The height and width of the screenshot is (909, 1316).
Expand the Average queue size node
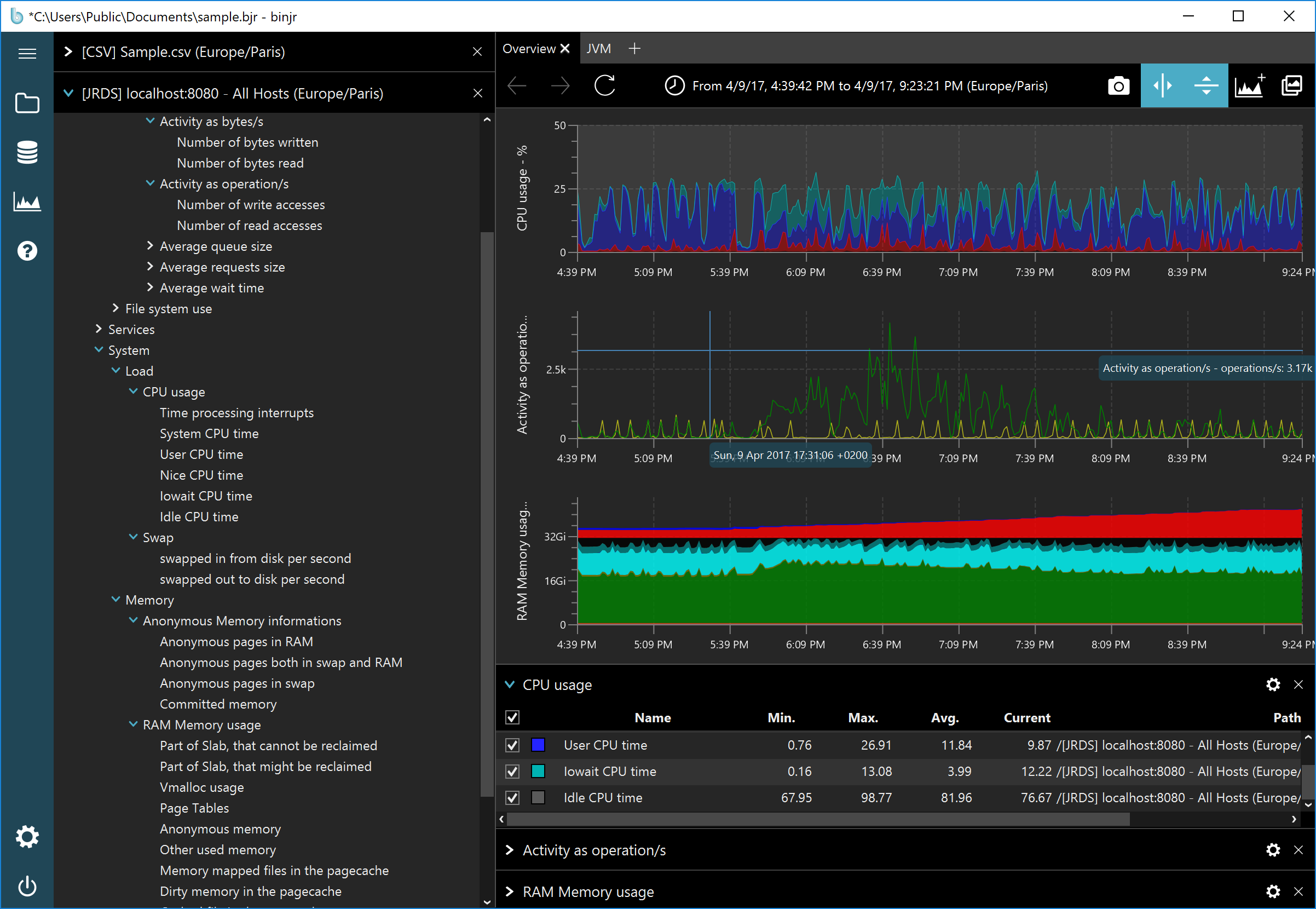(x=151, y=245)
